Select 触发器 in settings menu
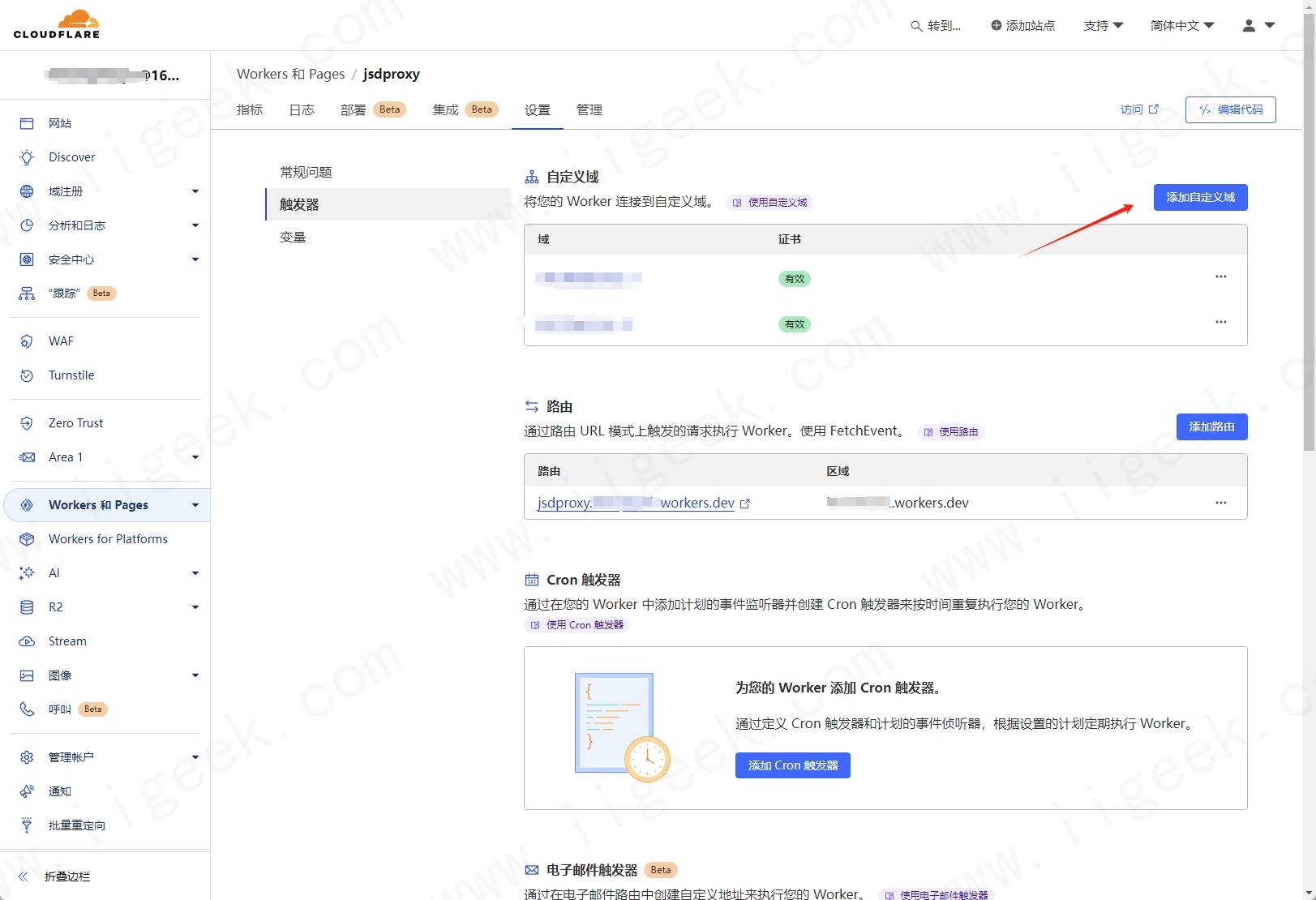1316x900 pixels. tap(388, 204)
